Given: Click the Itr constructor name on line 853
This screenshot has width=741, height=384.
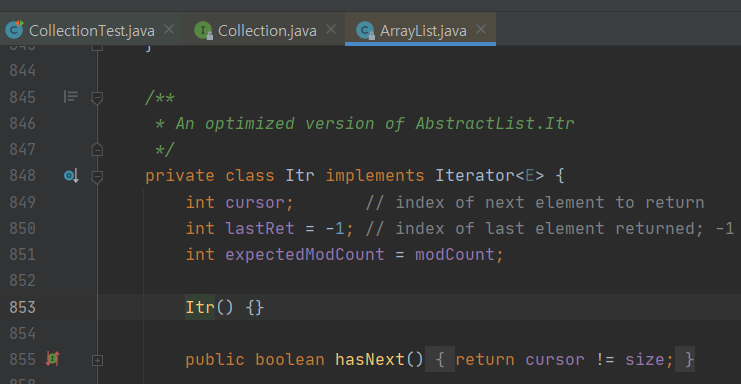Looking at the screenshot, I should (200, 307).
